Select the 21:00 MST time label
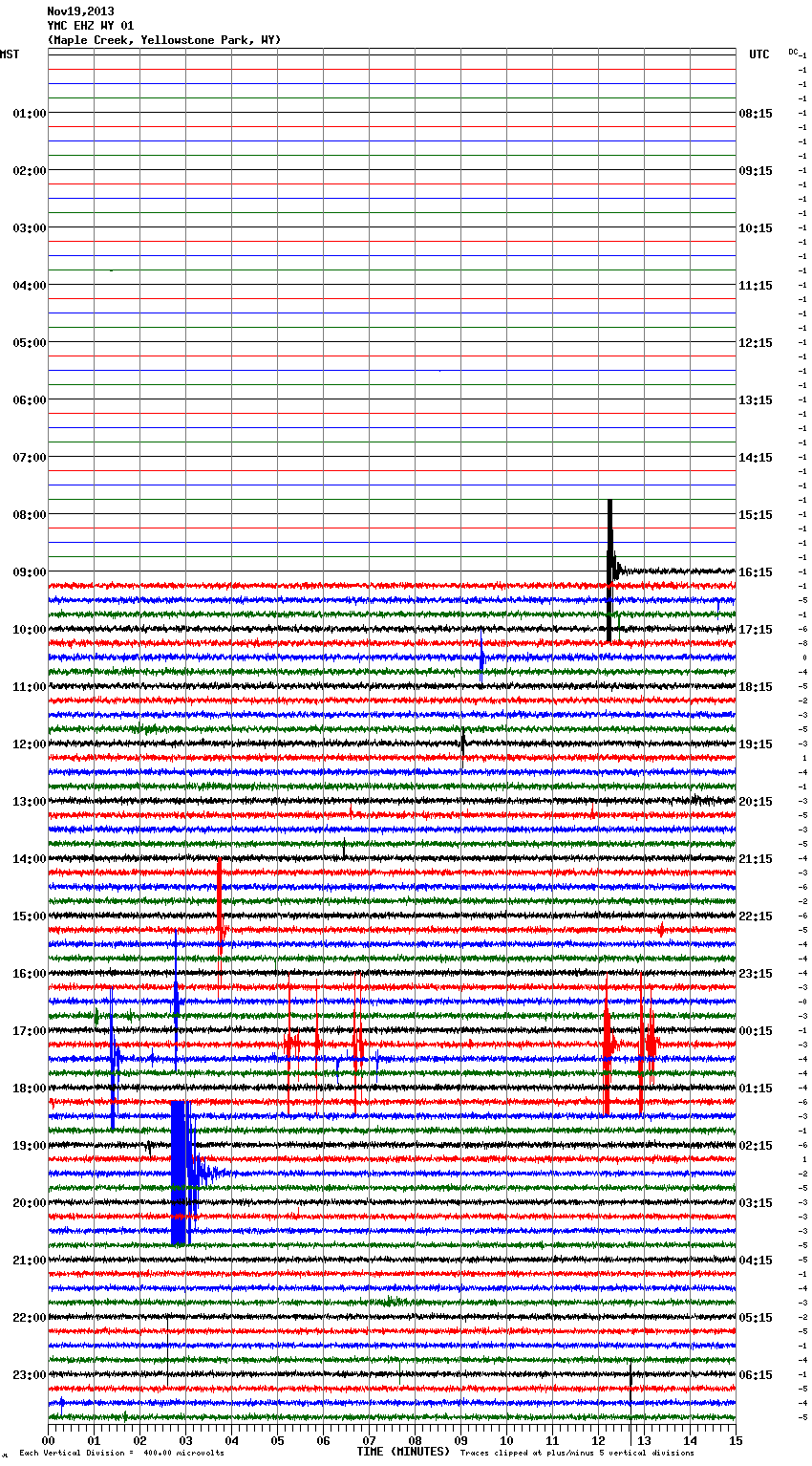Screen dimensions: 812x1466 point(30,1261)
